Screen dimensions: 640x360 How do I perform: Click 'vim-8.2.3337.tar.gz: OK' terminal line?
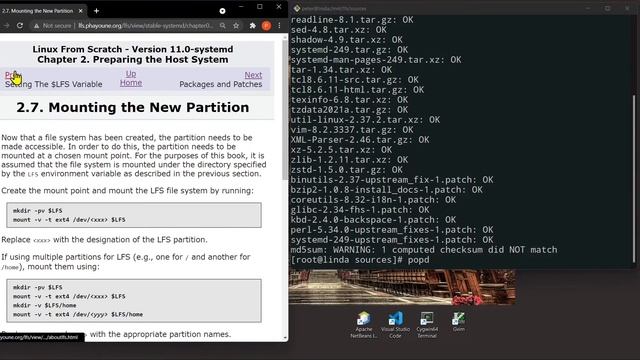[x=352, y=130]
